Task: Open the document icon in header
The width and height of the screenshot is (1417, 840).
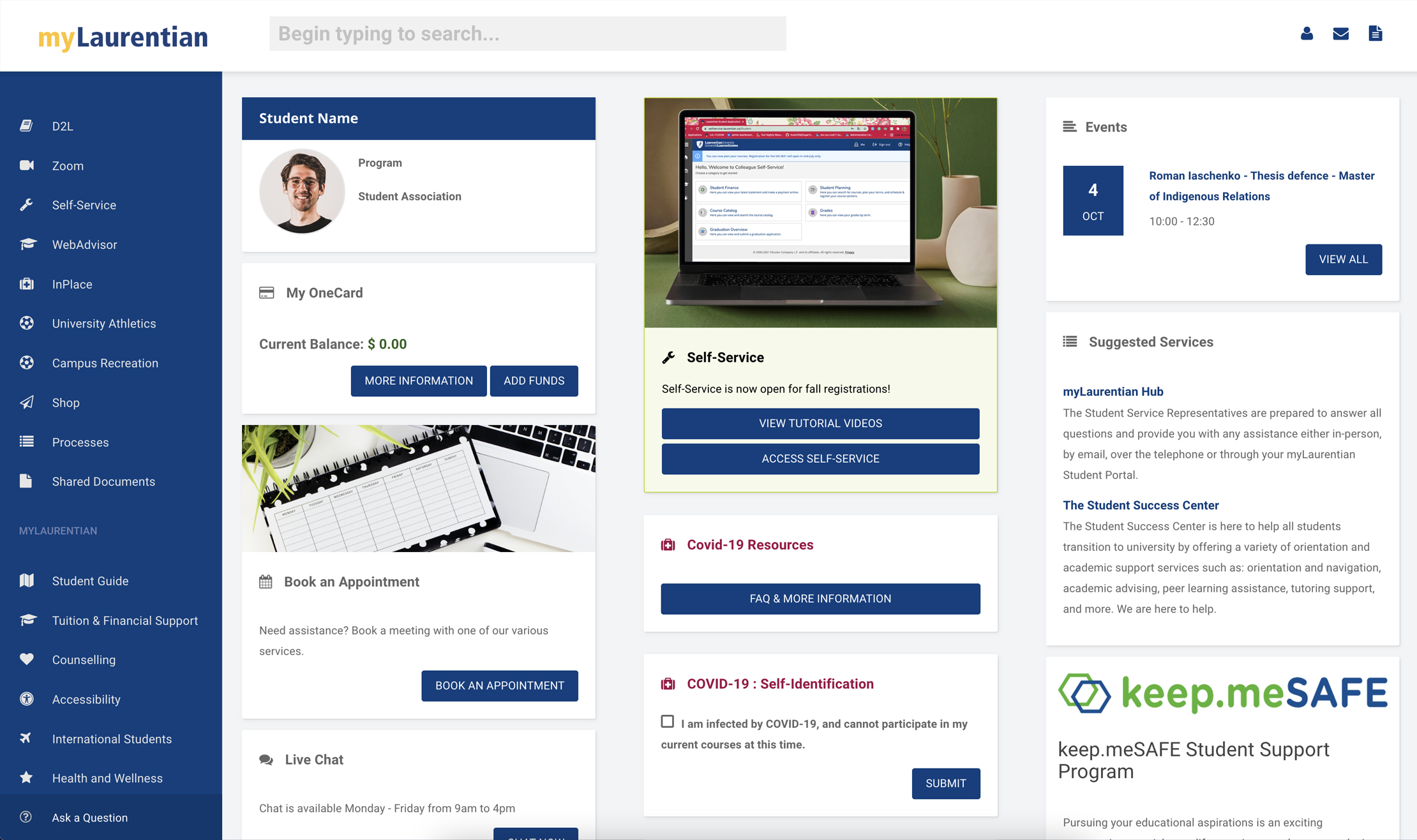Action: click(x=1376, y=34)
